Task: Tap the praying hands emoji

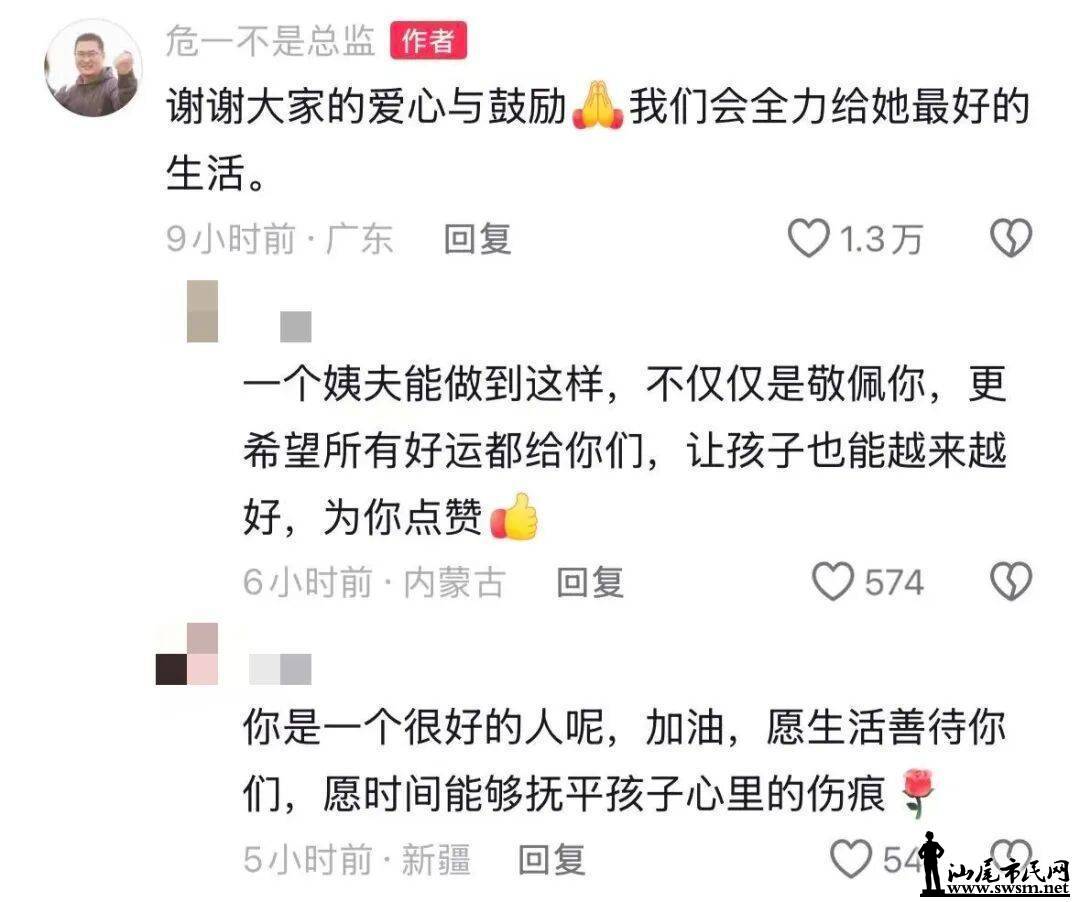Action: click(x=597, y=107)
